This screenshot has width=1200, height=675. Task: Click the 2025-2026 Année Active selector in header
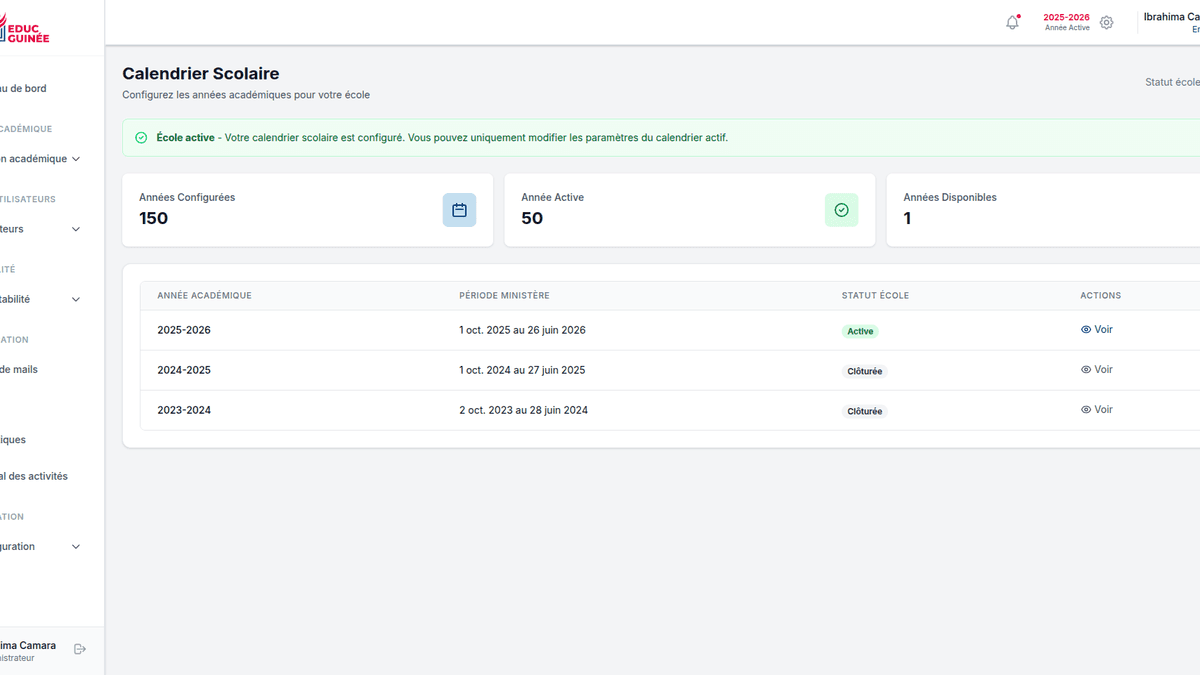tap(1066, 22)
